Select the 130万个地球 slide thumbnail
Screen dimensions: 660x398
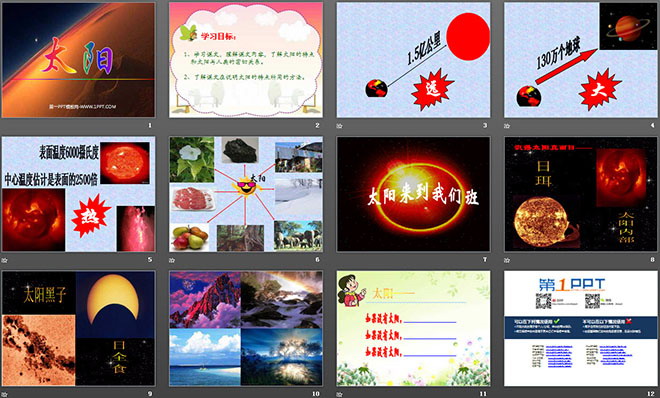click(581, 60)
